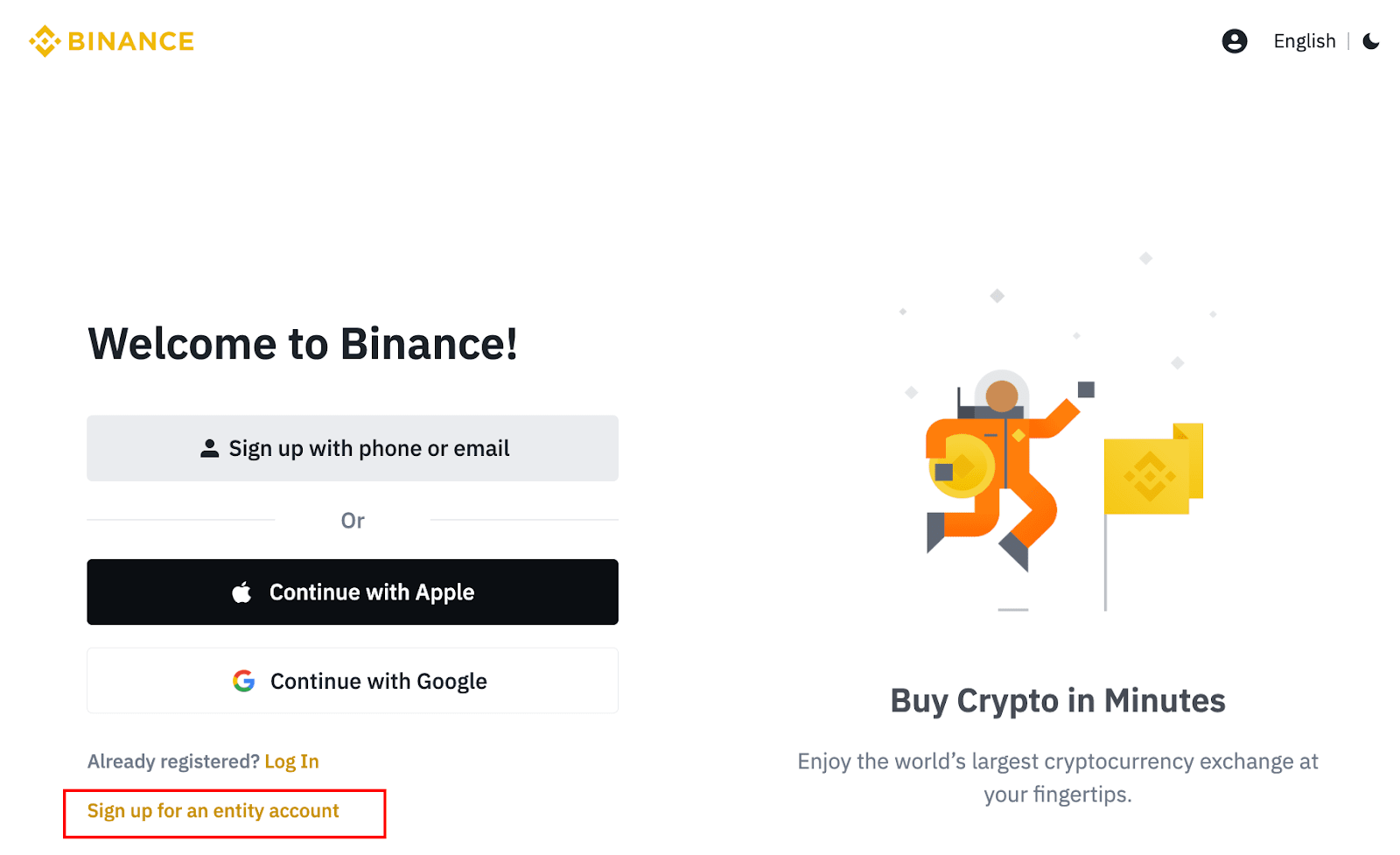Click the Or divider label

point(353,521)
